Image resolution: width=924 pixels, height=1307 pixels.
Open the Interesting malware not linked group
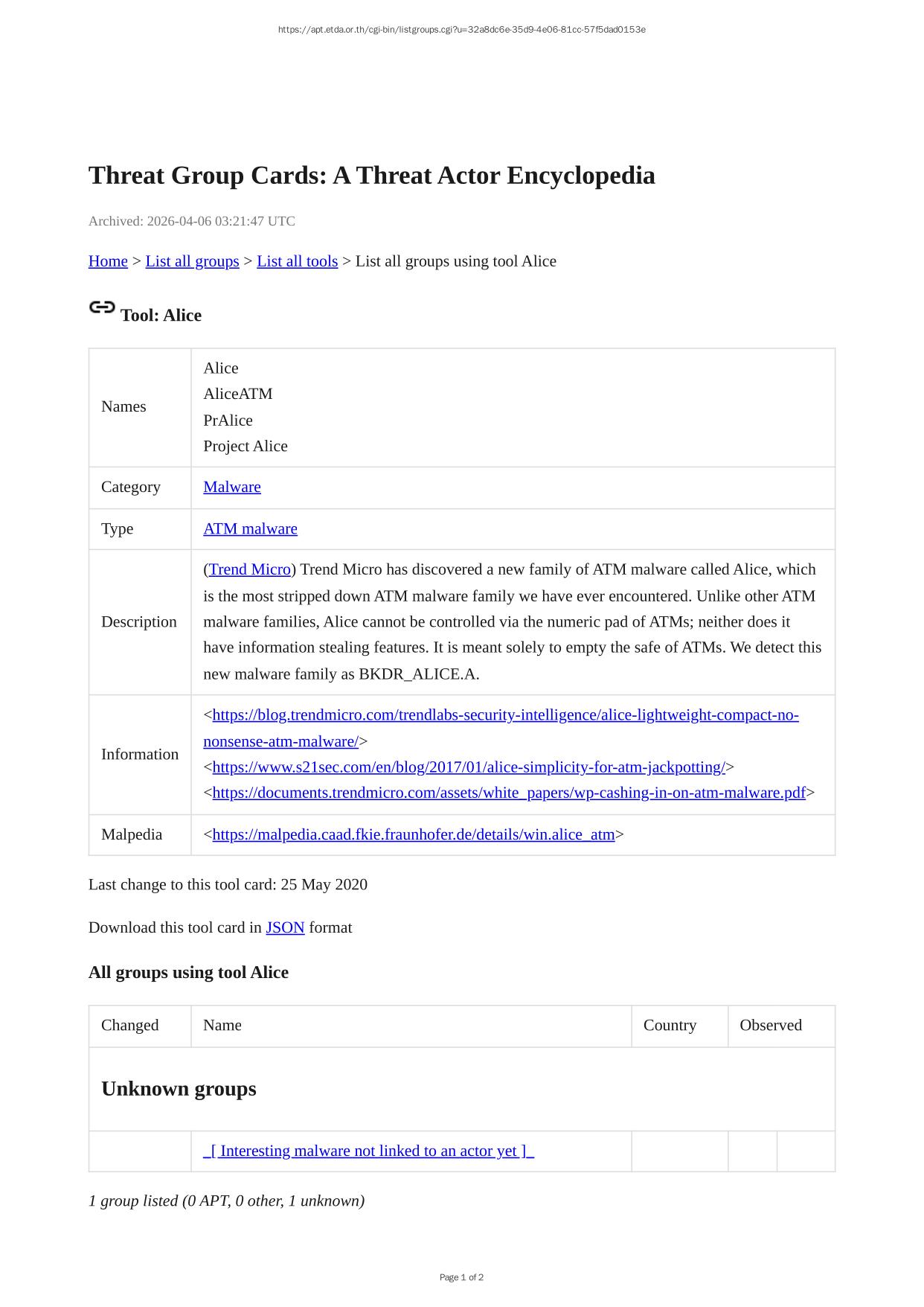(369, 1151)
